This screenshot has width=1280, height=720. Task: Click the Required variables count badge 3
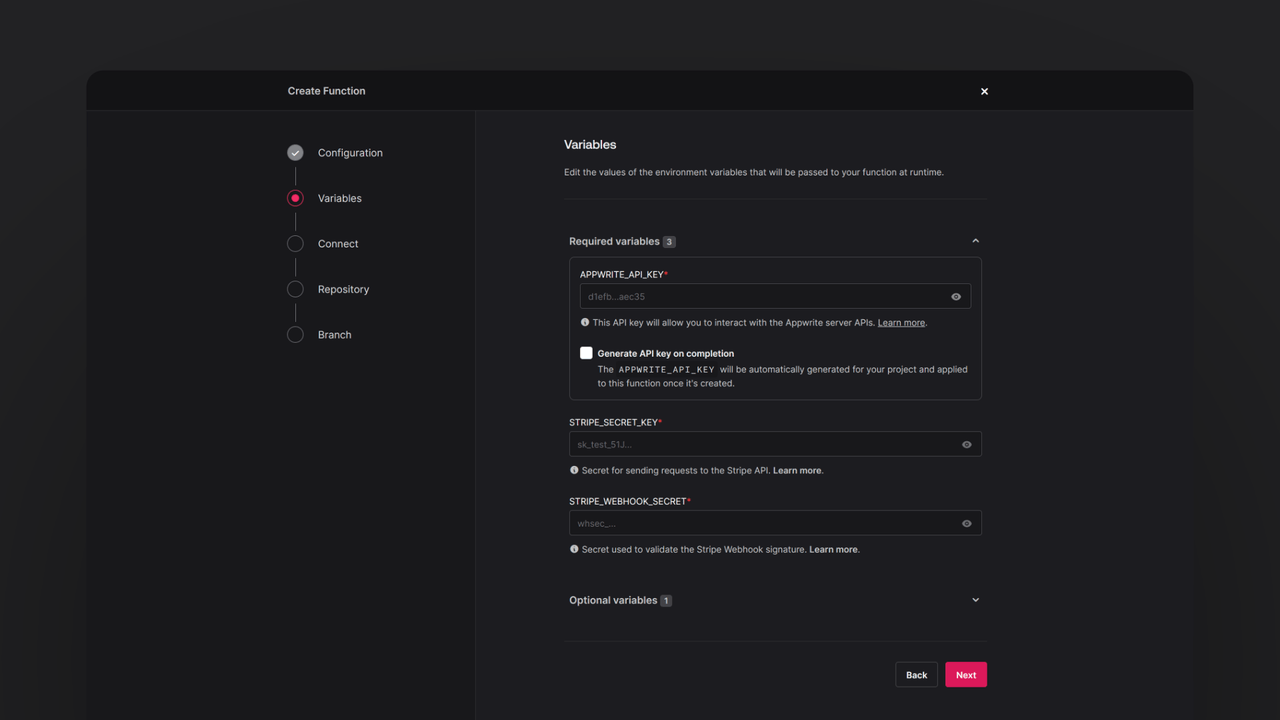pyautogui.click(x=669, y=242)
